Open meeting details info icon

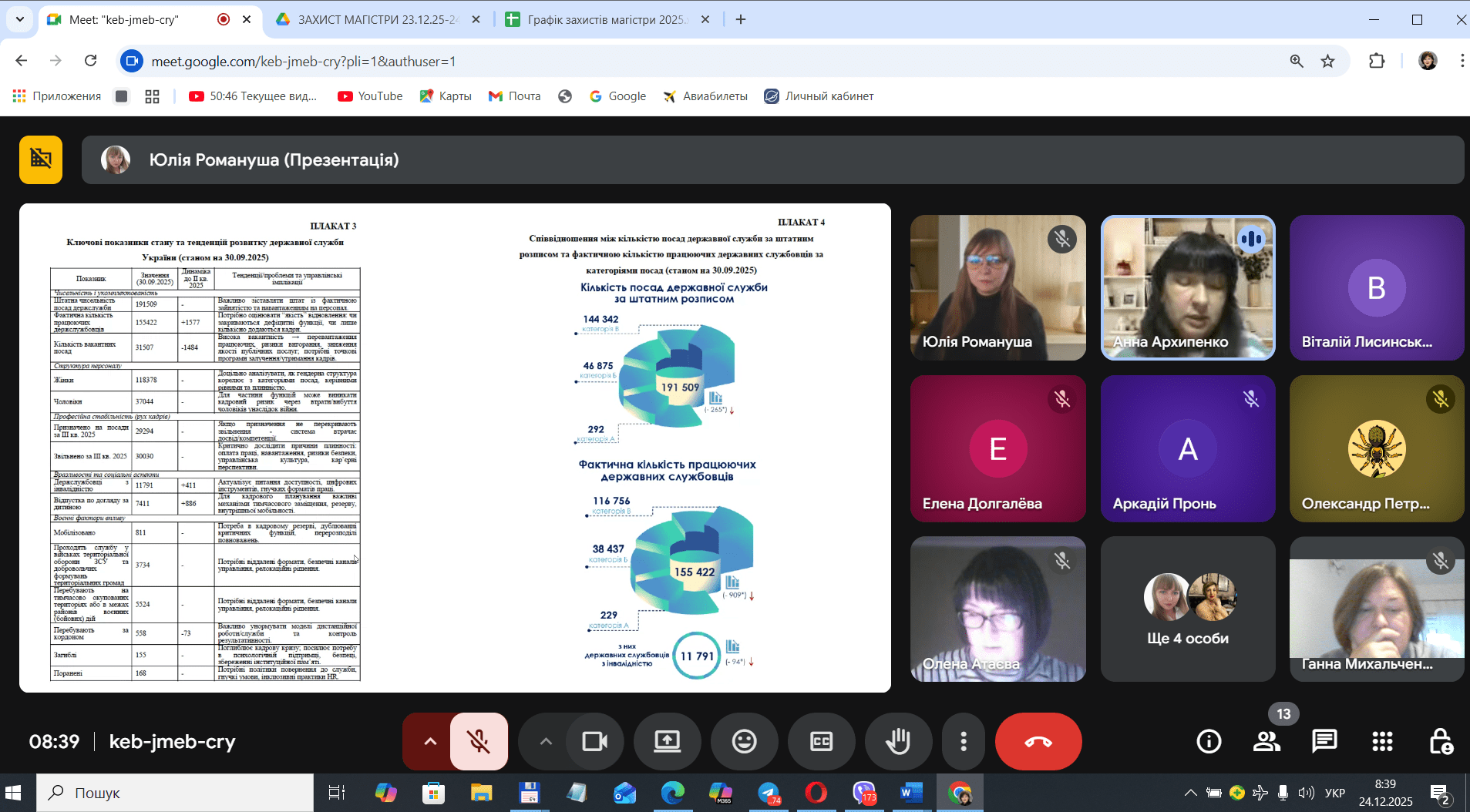click(x=1209, y=741)
